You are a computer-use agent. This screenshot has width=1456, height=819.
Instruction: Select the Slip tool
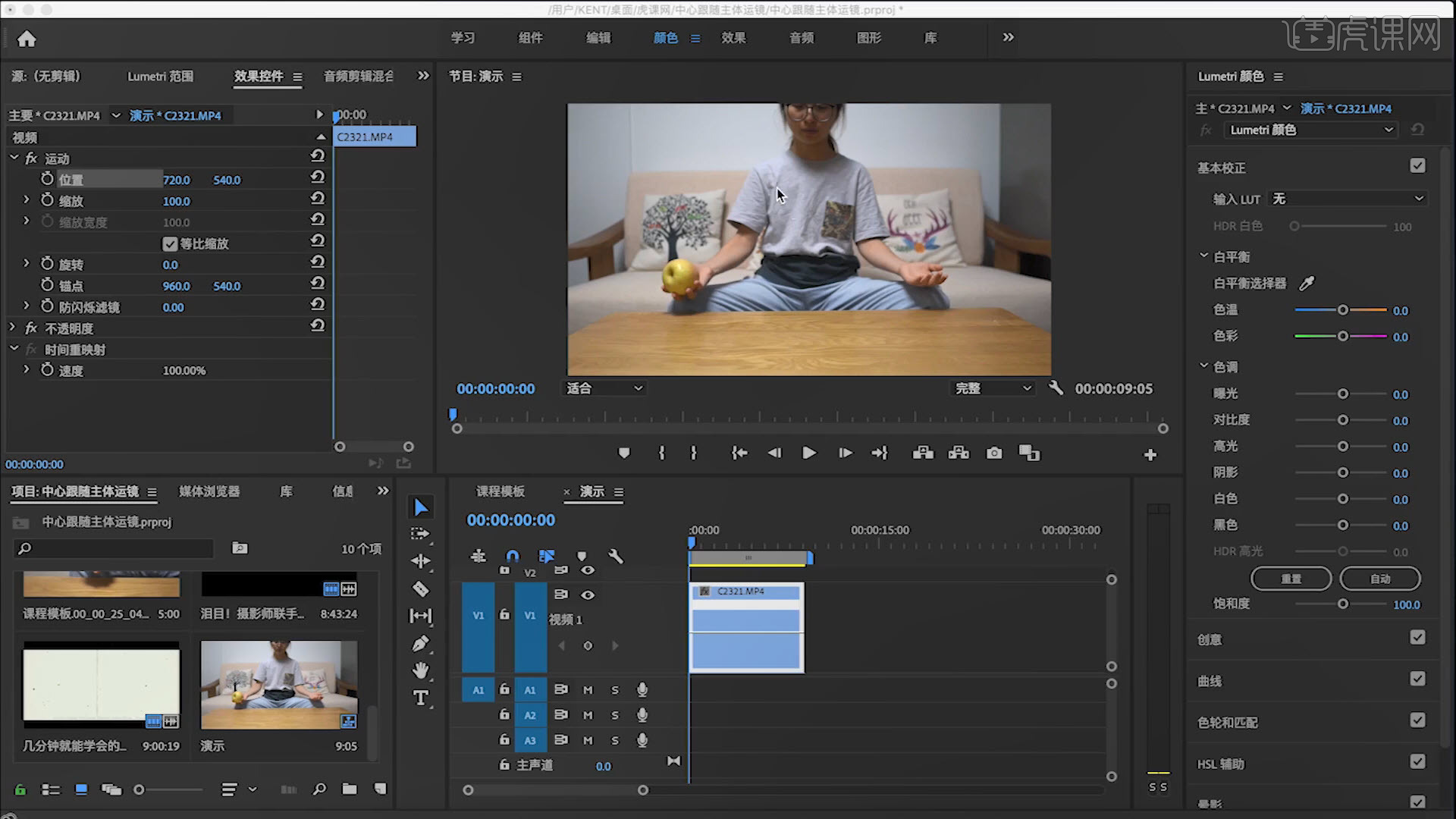tap(420, 616)
